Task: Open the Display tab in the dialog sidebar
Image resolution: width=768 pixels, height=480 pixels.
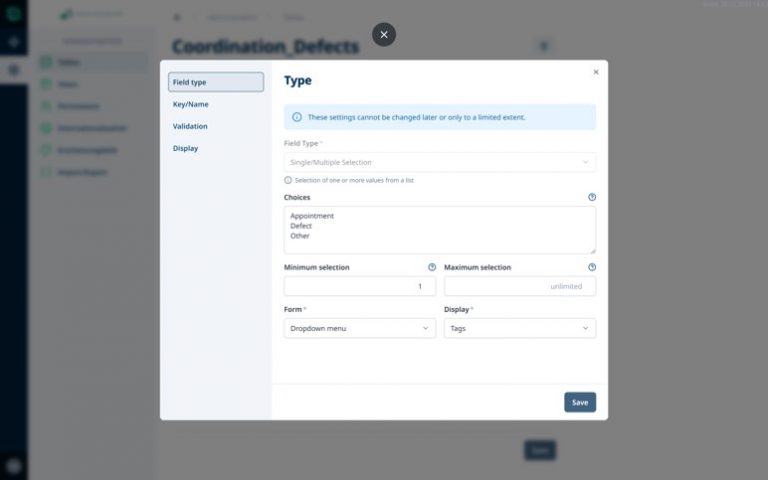Action: tap(185, 148)
